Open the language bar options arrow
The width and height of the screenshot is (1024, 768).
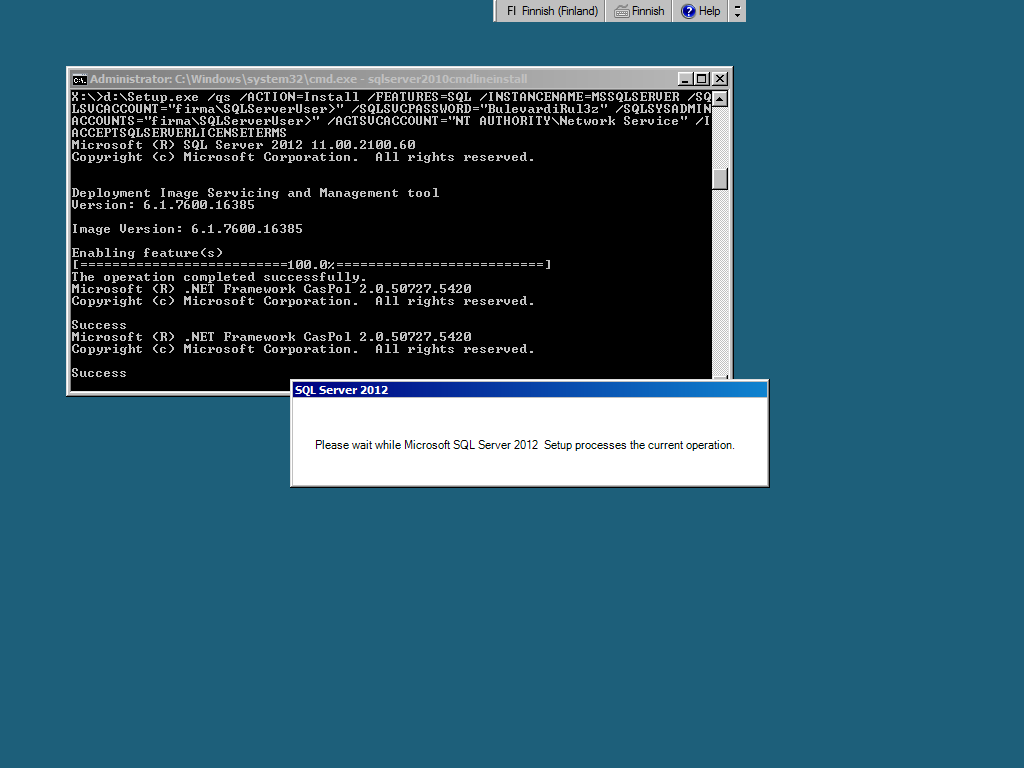[738, 16]
